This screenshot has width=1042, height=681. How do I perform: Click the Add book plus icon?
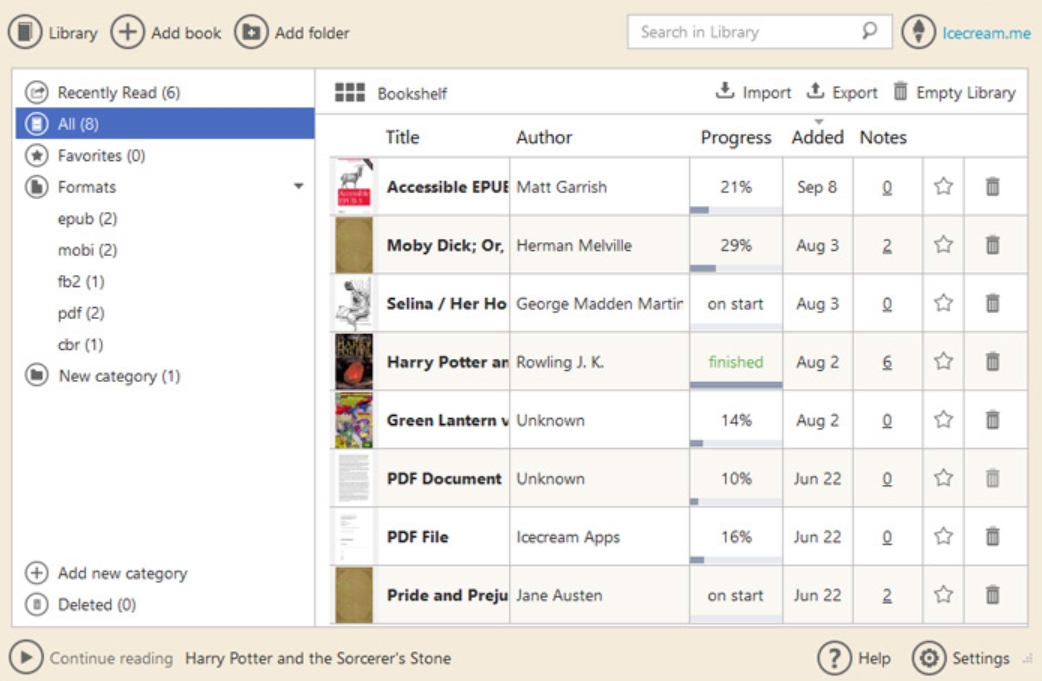(x=127, y=32)
